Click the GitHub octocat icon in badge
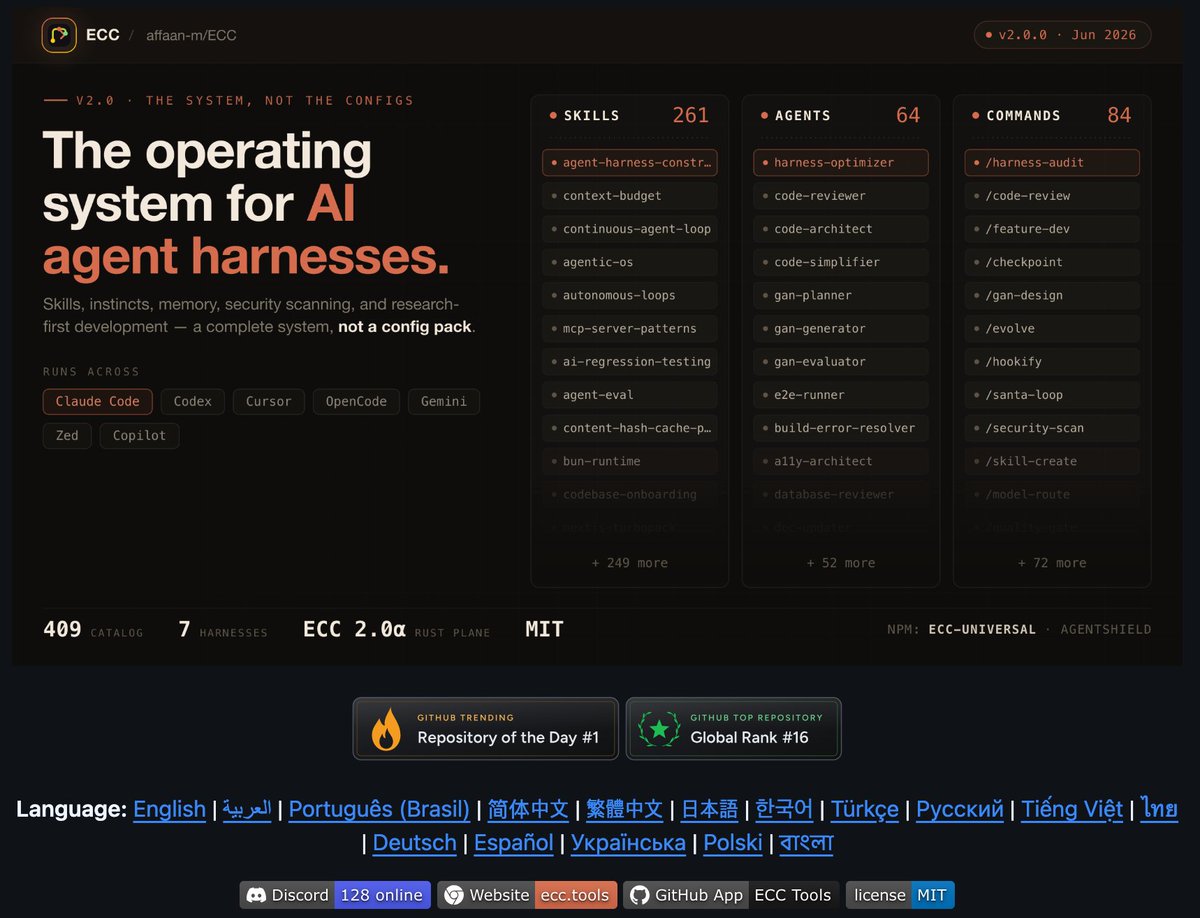 pyautogui.click(x=639, y=895)
